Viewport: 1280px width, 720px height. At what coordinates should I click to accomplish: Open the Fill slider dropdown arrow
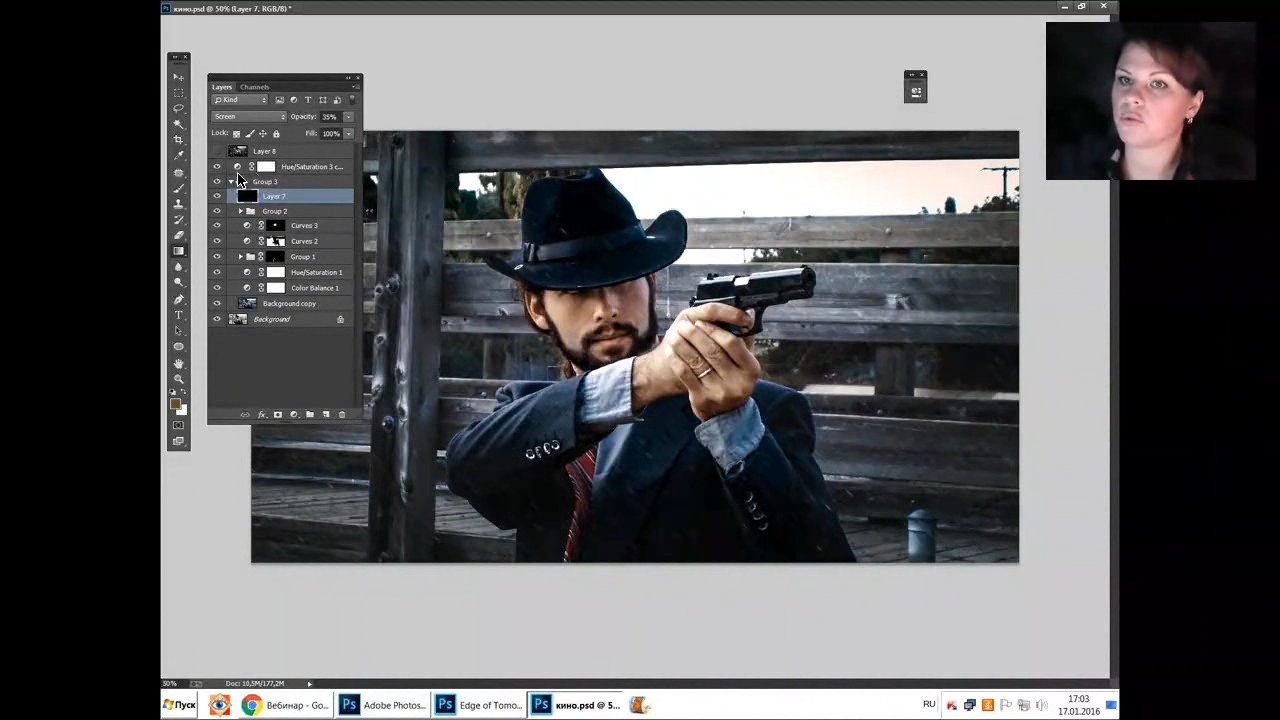[x=349, y=133]
